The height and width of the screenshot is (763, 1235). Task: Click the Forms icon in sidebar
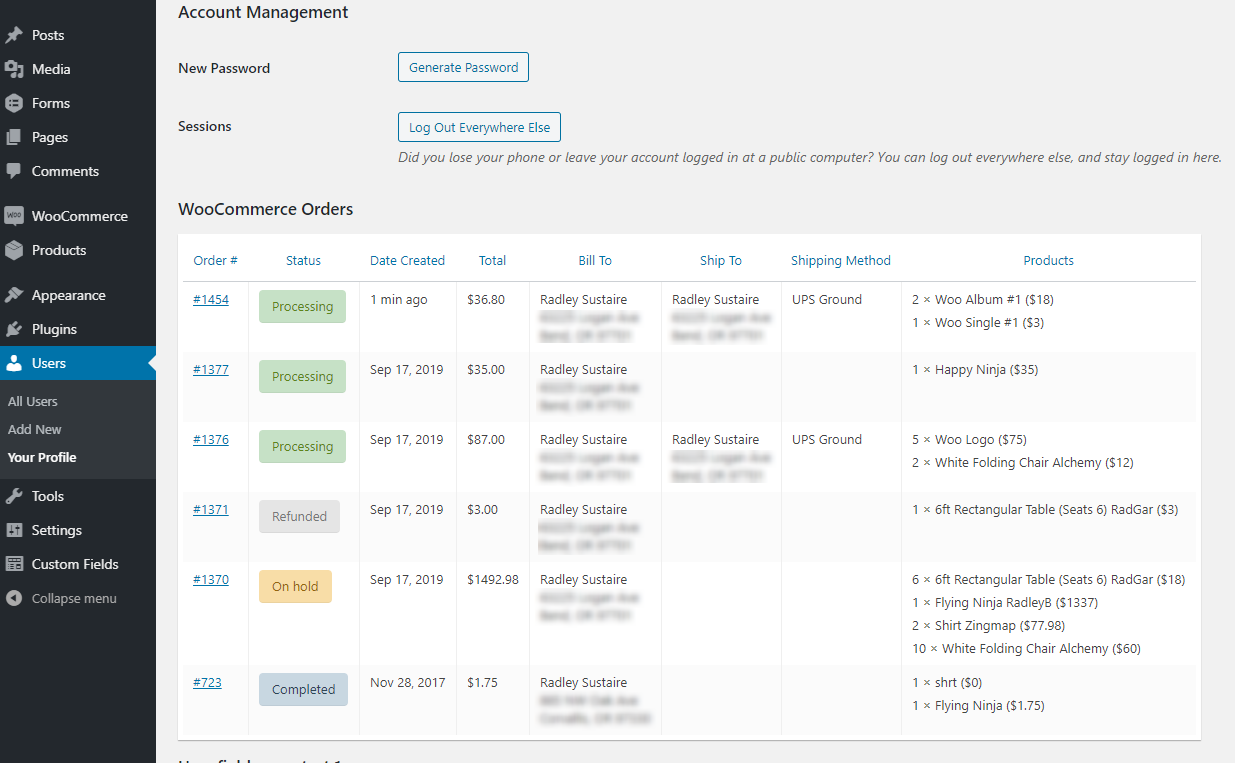click(14, 103)
